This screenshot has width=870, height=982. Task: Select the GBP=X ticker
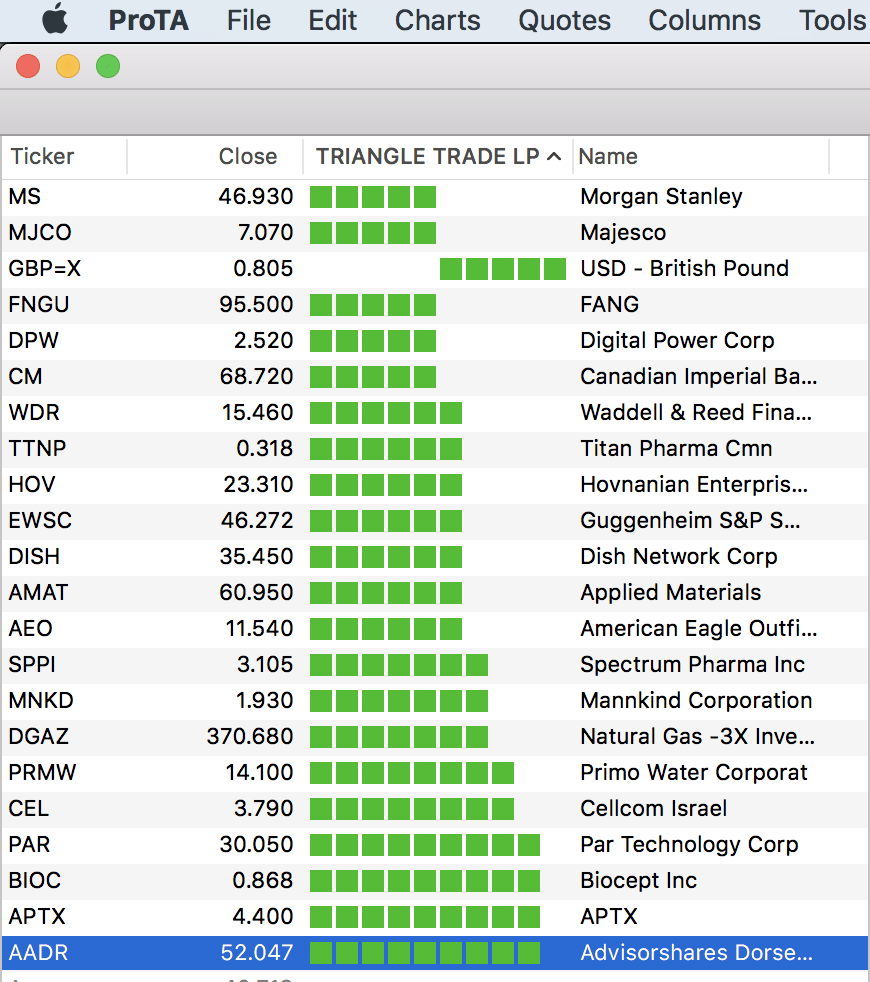tap(44, 269)
